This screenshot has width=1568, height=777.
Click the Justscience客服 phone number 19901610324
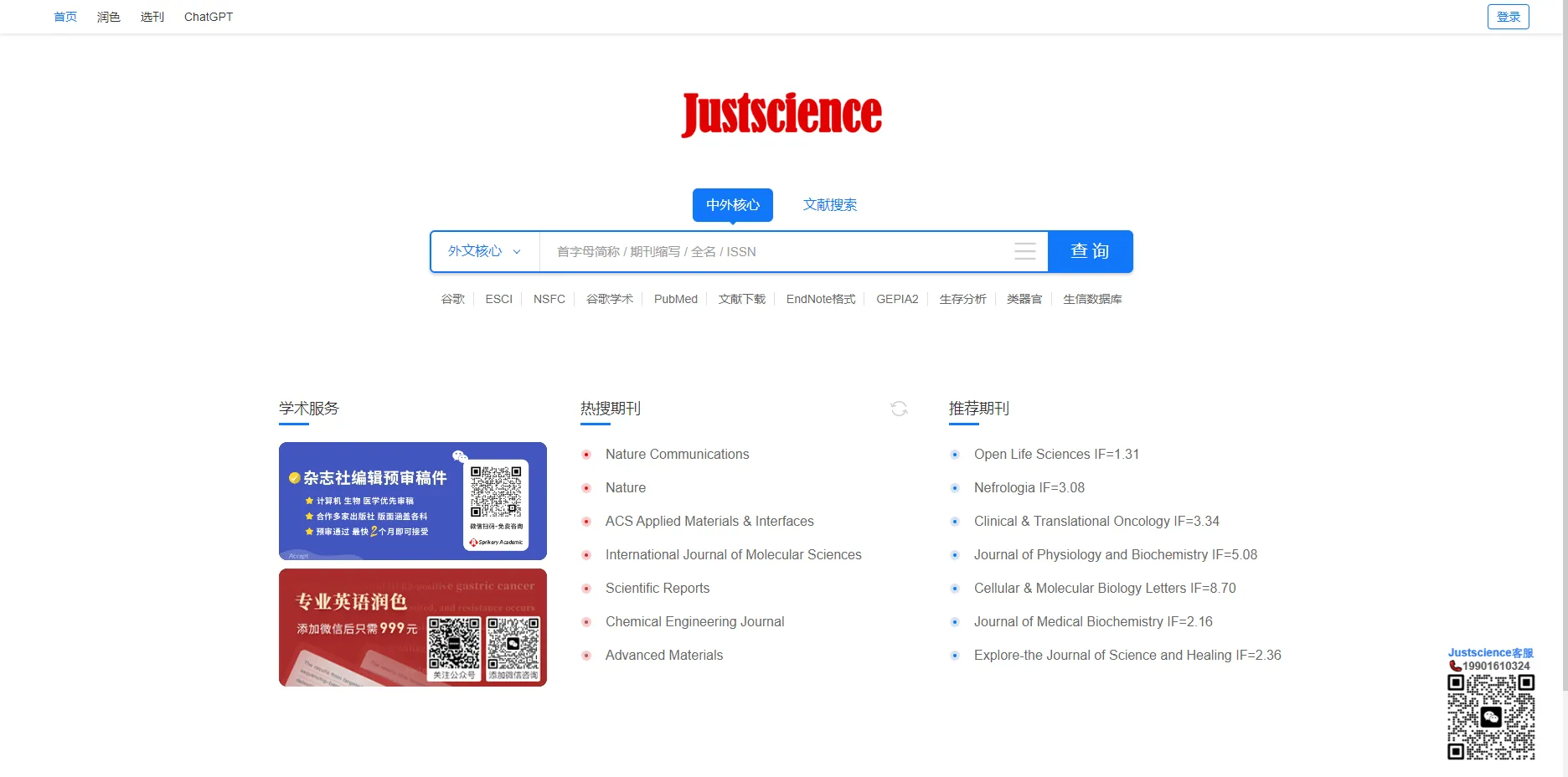pyautogui.click(x=1495, y=666)
